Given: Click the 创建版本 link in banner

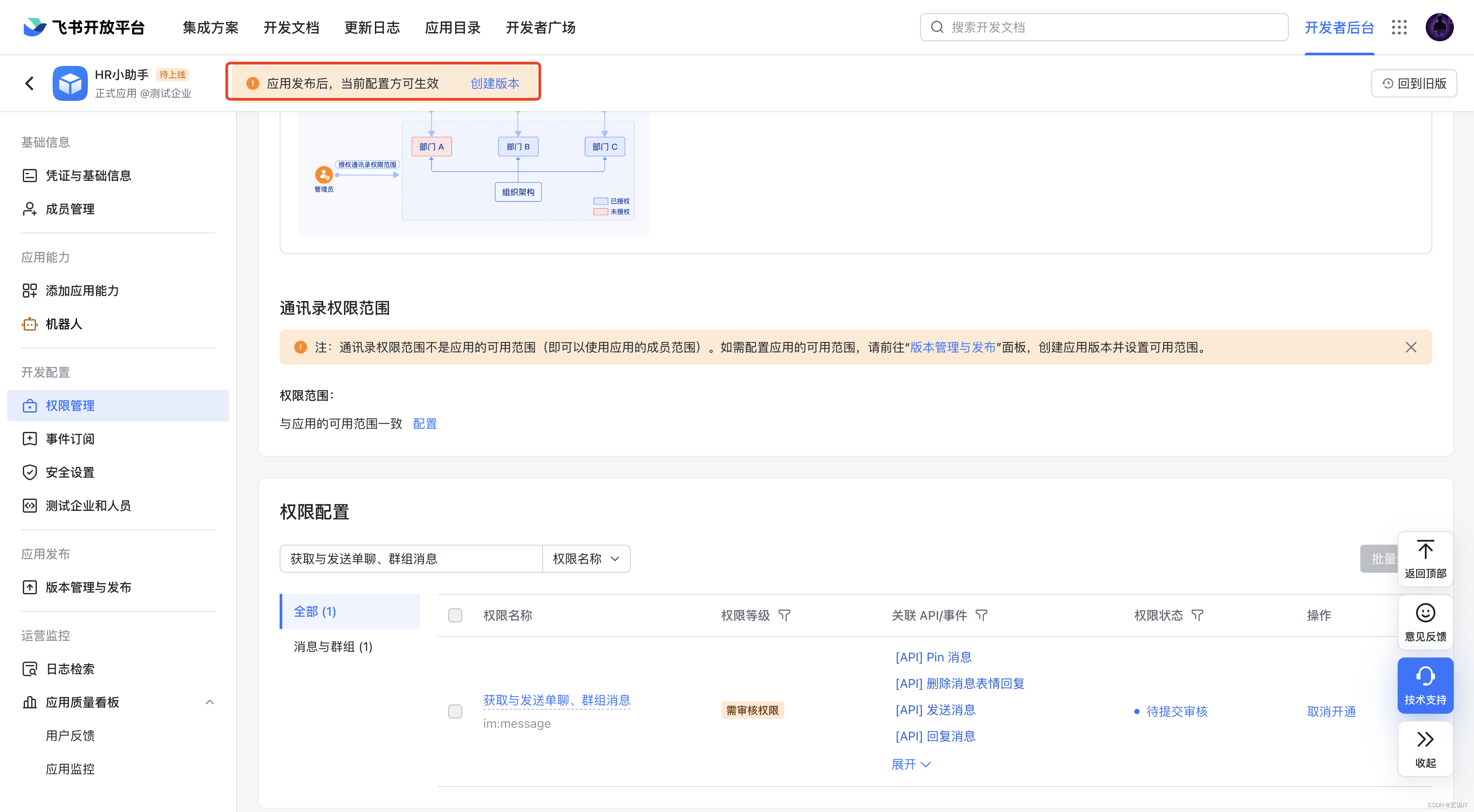Looking at the screenshot, I should pos(495,83).
